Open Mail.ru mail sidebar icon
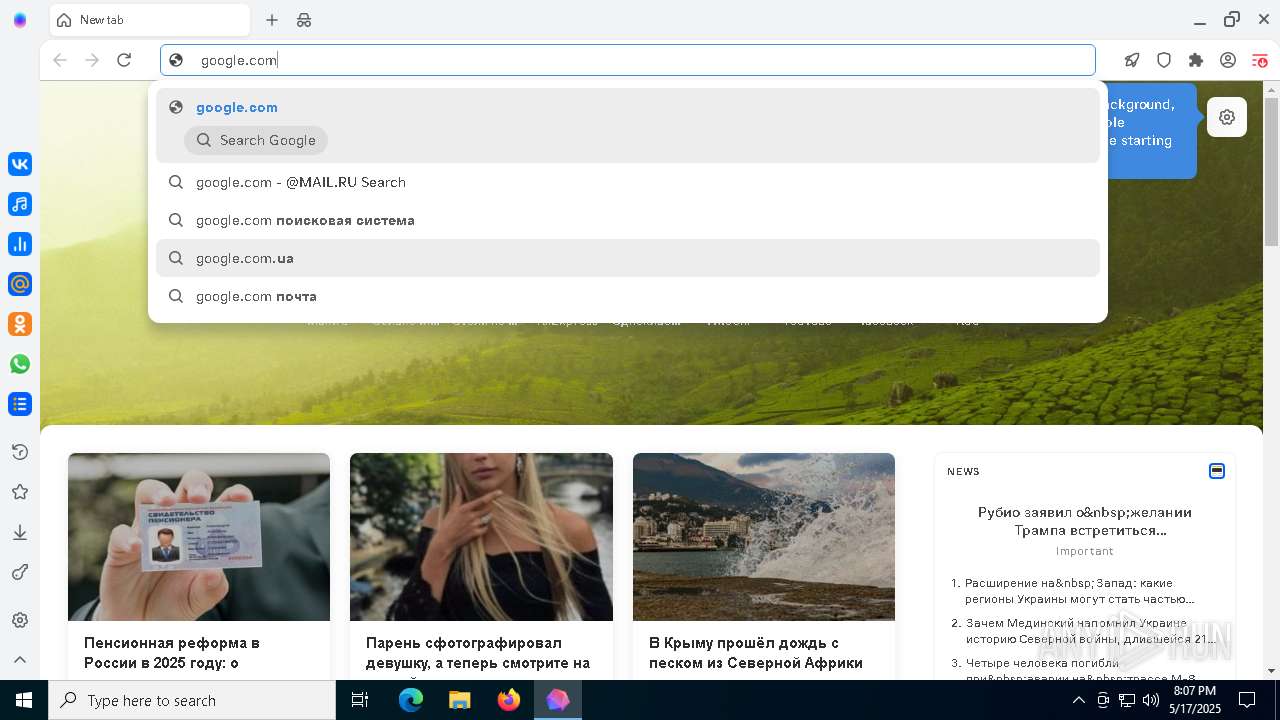Screen dimensions: 1280x720 [x=20, y=284]
